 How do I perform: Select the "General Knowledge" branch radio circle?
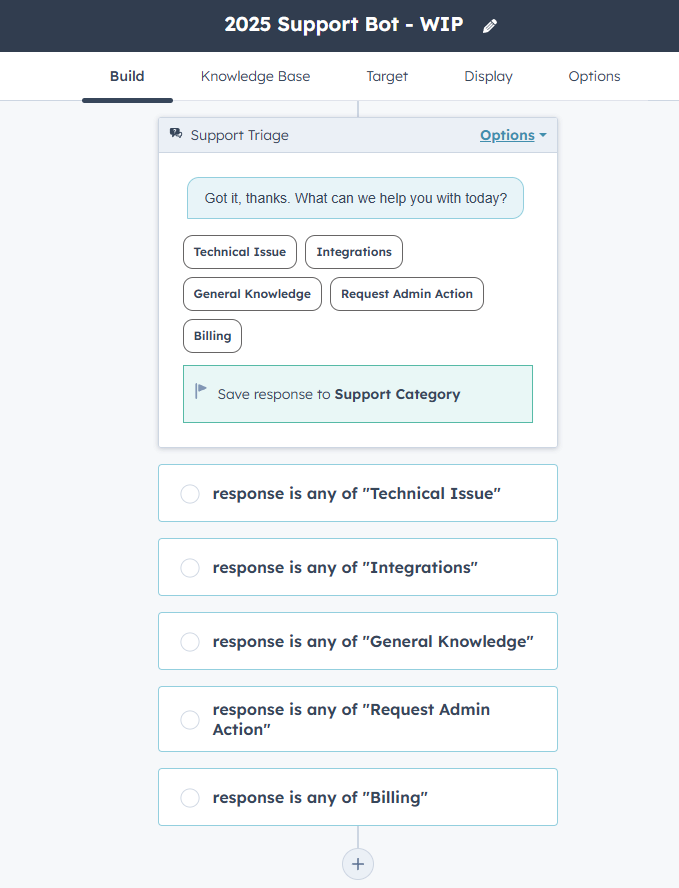point(190,642)
